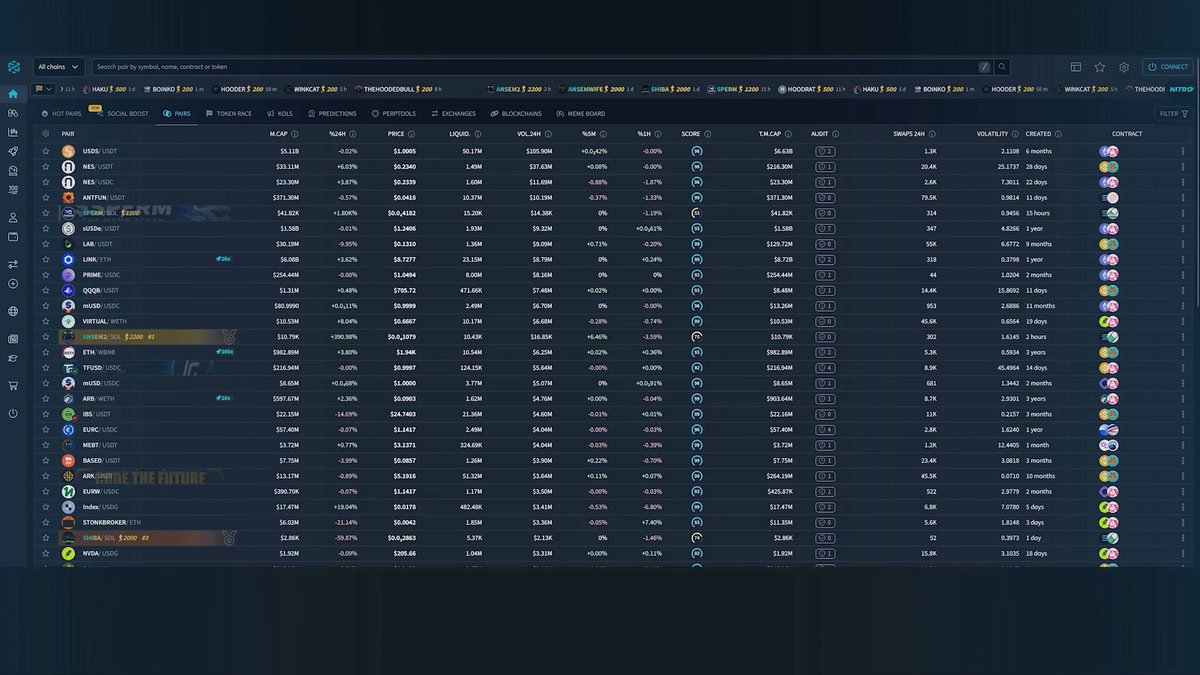Click contract icons for the NES/USDT row
Screen dimensions: 1200x675
[1109, 167]
